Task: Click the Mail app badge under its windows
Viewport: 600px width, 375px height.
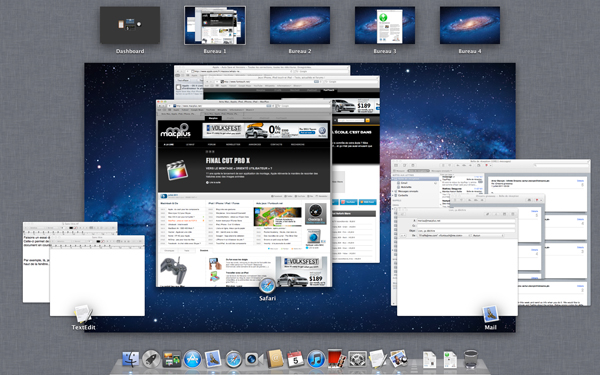Action: 490,314
